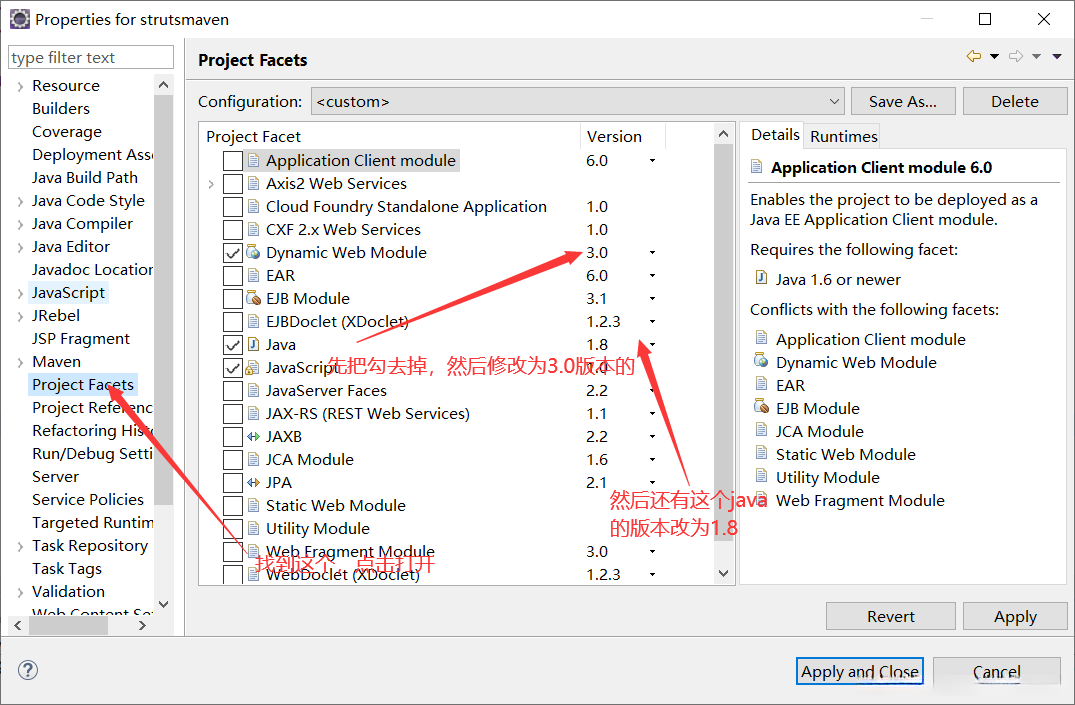Select Project Facets in the sidebar
Screen dimensions: 1075x705
83,385
